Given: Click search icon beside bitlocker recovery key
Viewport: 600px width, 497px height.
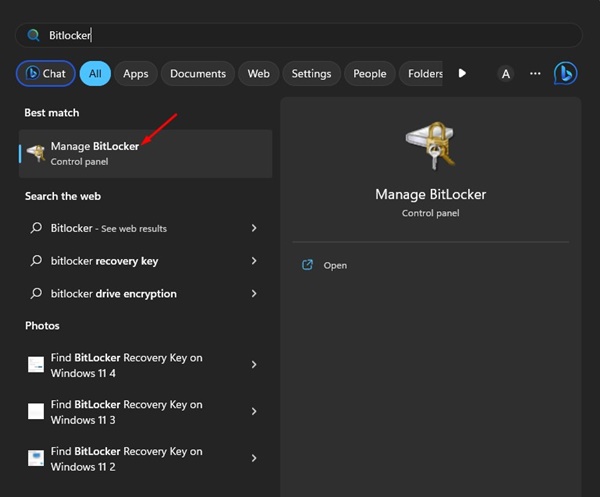Looking at the screenshot, I should [36, 261].
